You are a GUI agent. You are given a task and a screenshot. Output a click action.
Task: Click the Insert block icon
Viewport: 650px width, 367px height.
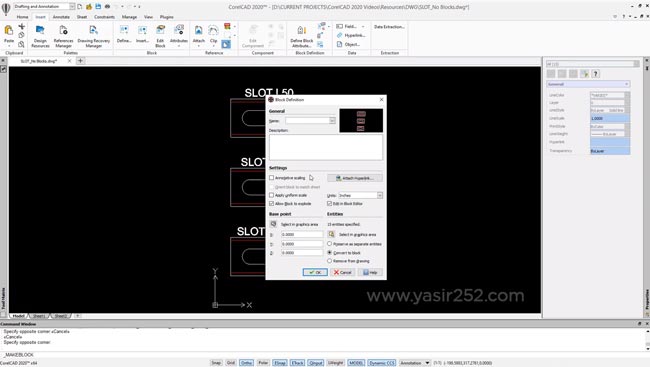142,30
